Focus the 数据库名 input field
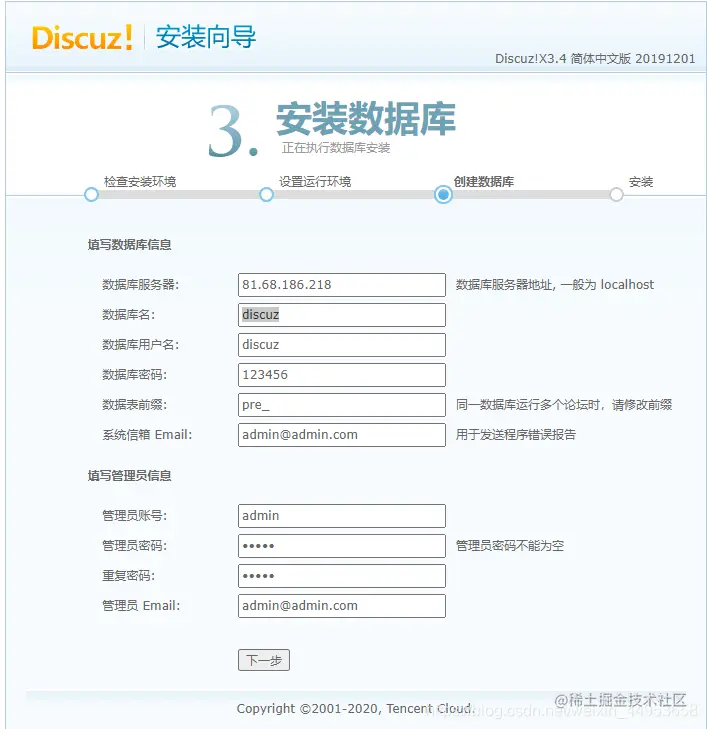This screenshot has height=729, width=707. point(342,315)
